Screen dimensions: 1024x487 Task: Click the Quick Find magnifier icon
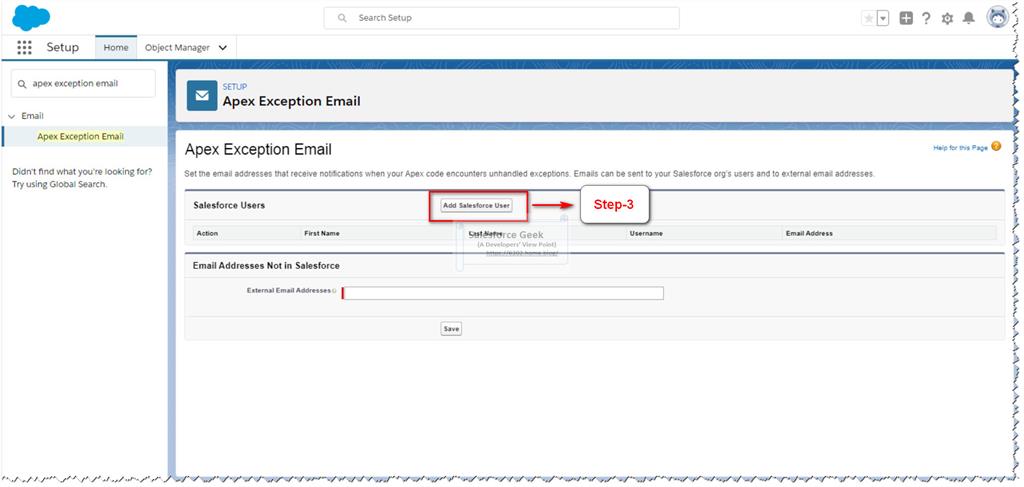coord(22,84)
